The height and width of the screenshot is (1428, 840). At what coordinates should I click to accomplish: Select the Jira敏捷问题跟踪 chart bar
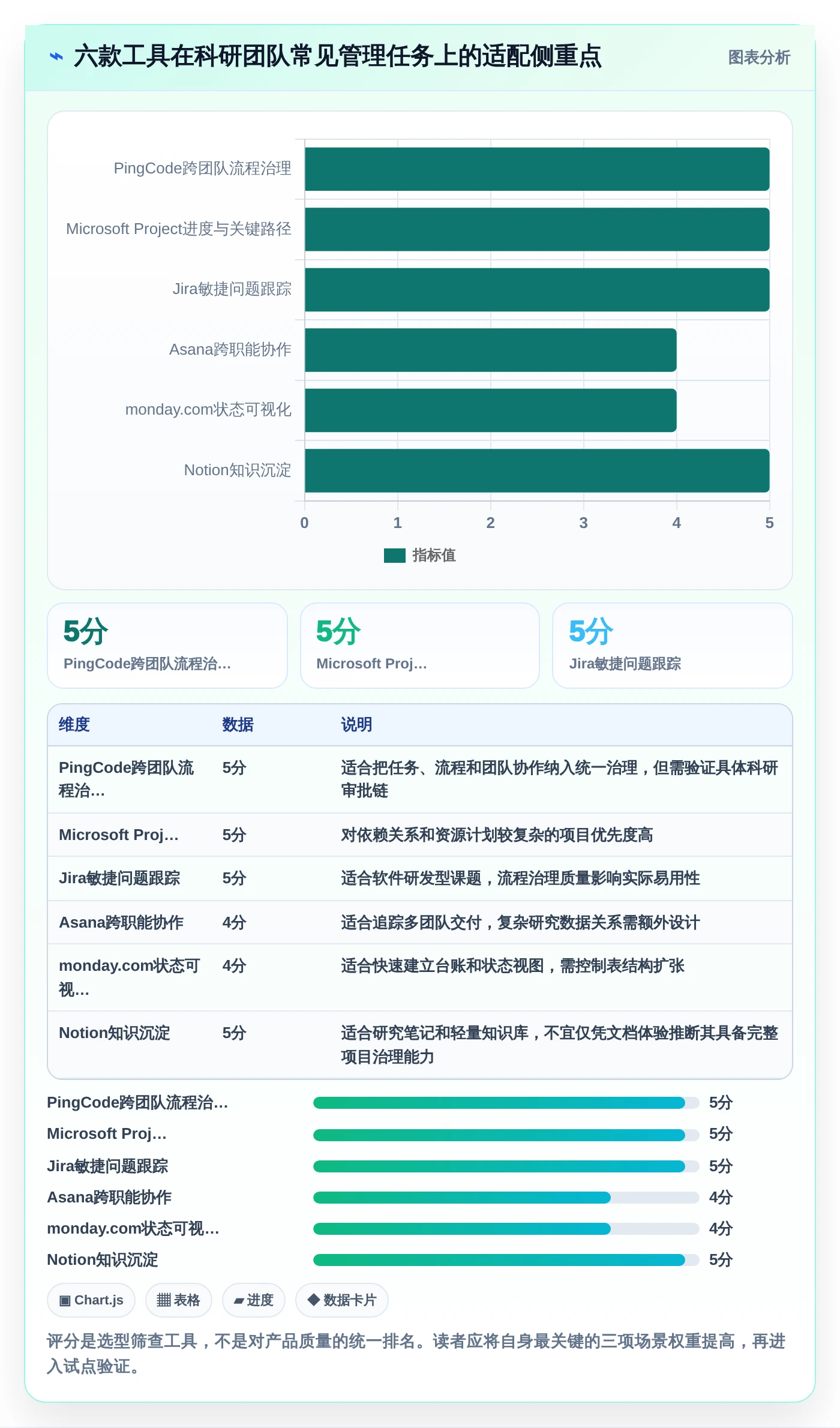pos(537,290)
